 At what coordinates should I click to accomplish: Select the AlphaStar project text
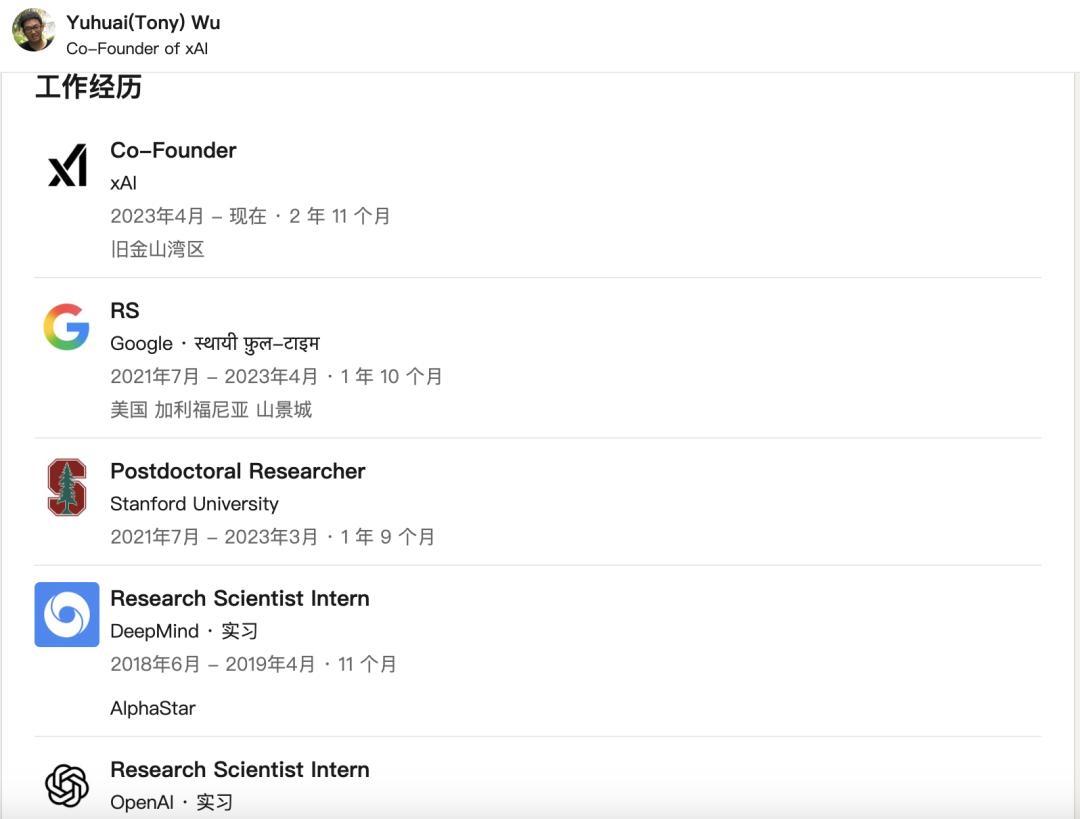(153, 708)
